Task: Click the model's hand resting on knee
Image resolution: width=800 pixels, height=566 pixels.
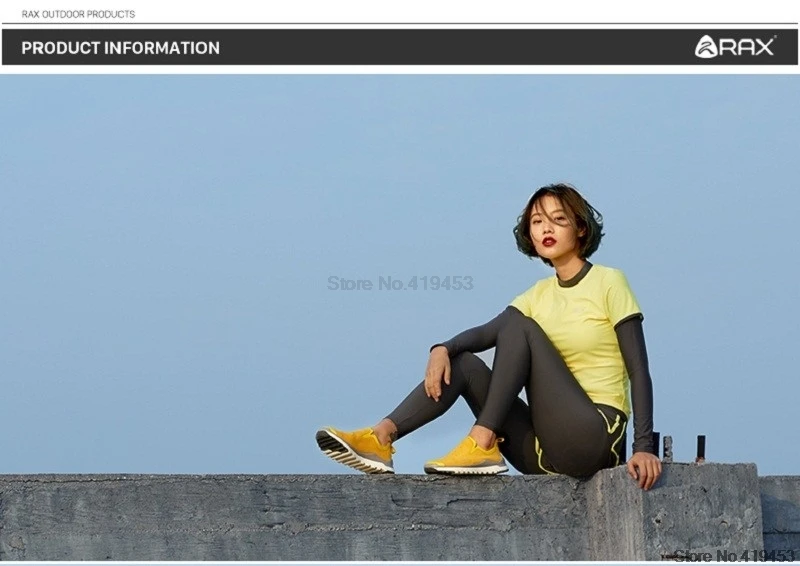Action: [438, 373]
